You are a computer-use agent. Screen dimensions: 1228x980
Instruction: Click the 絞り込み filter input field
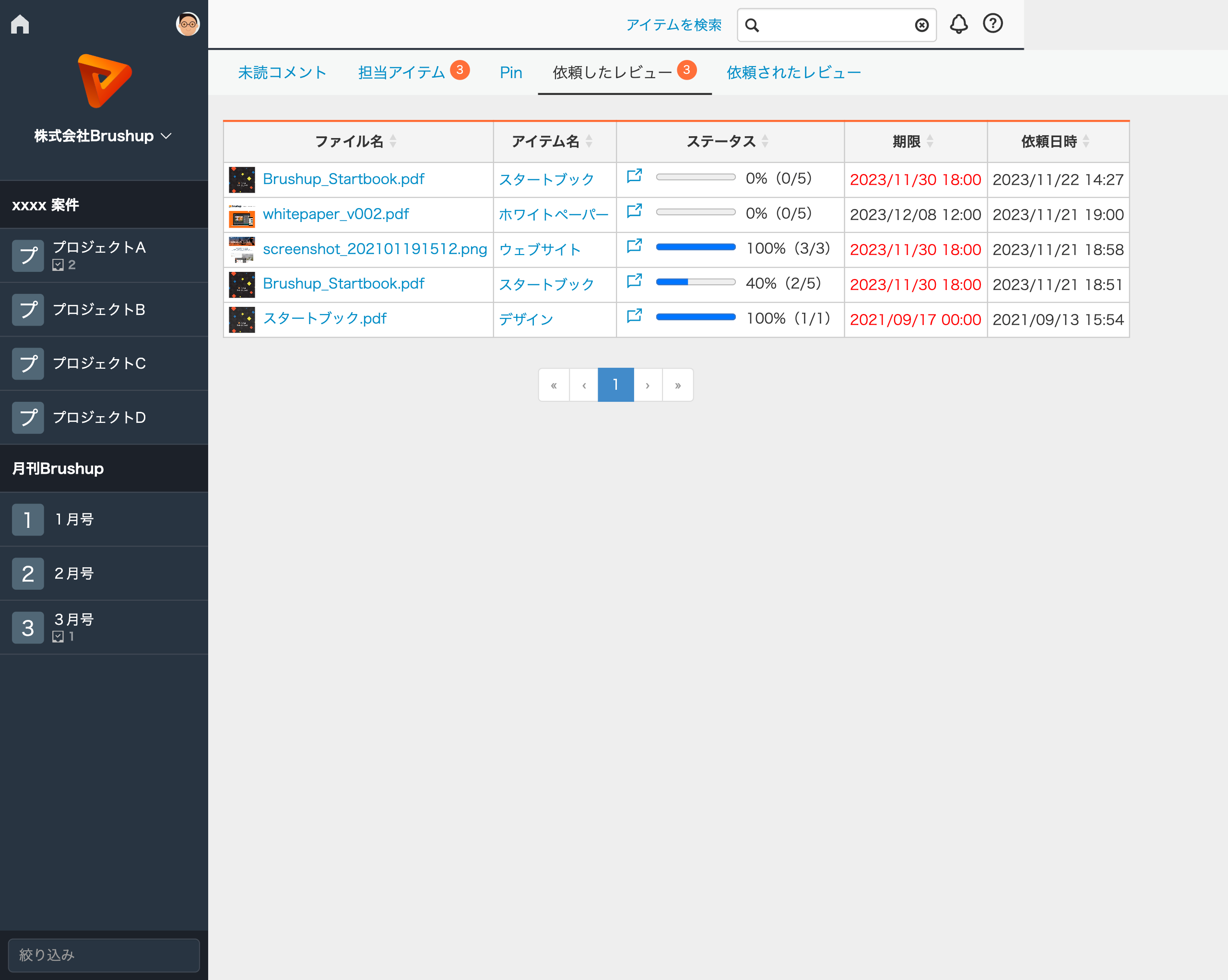click(x=104, y=955)
